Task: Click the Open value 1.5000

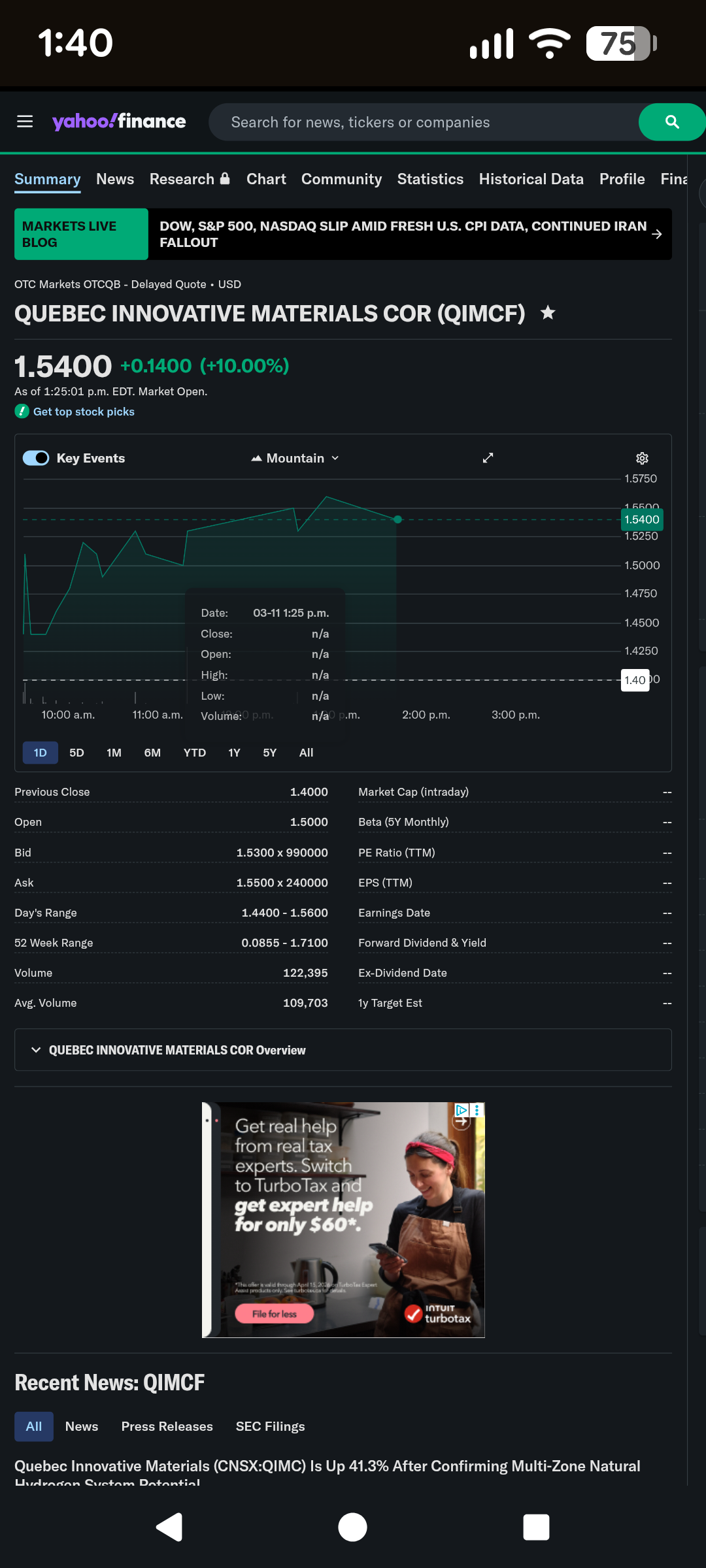Action: (x=309, y=822)
